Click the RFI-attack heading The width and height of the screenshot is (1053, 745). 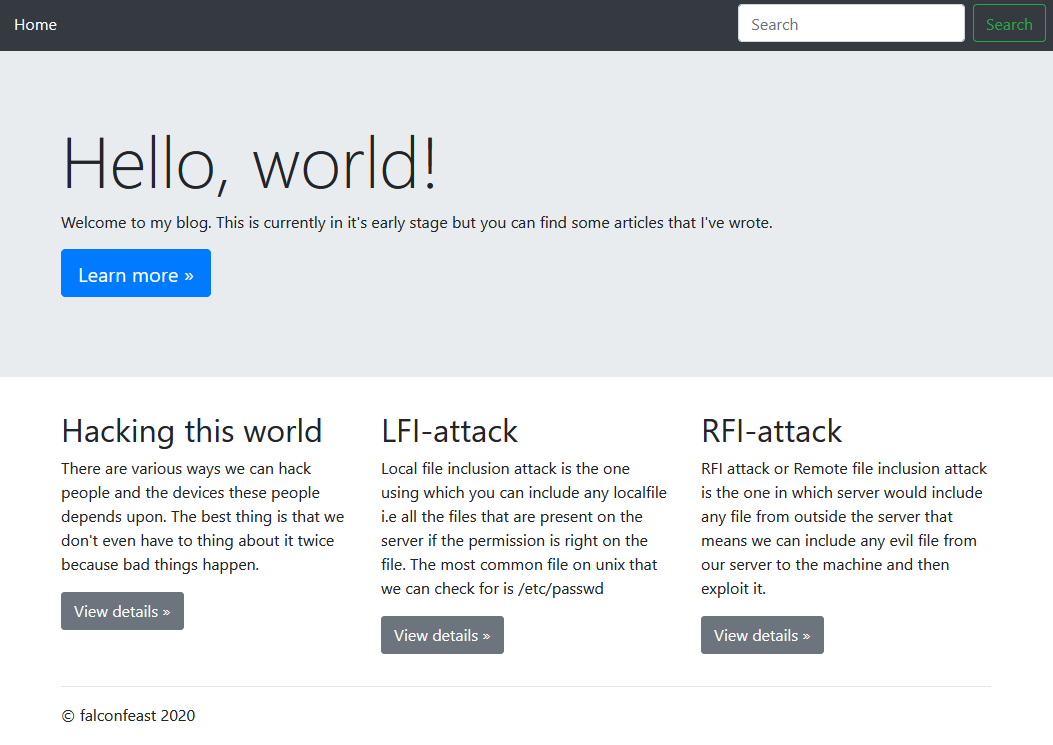point(772,431)
